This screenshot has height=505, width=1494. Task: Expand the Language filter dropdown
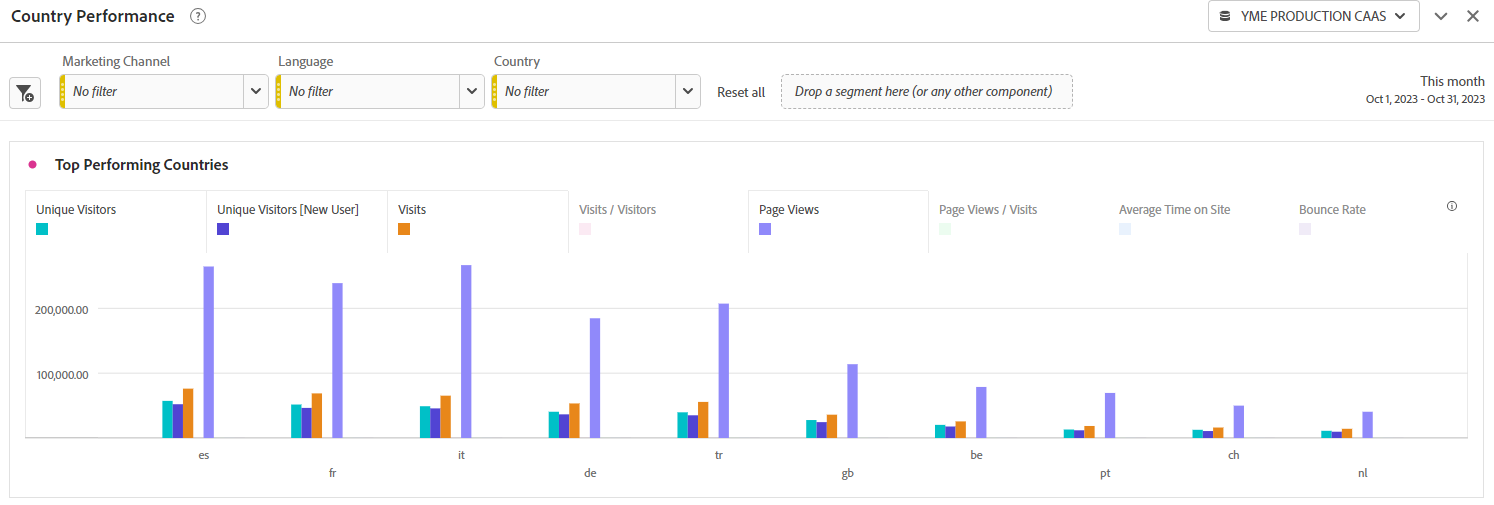(471, 91)
